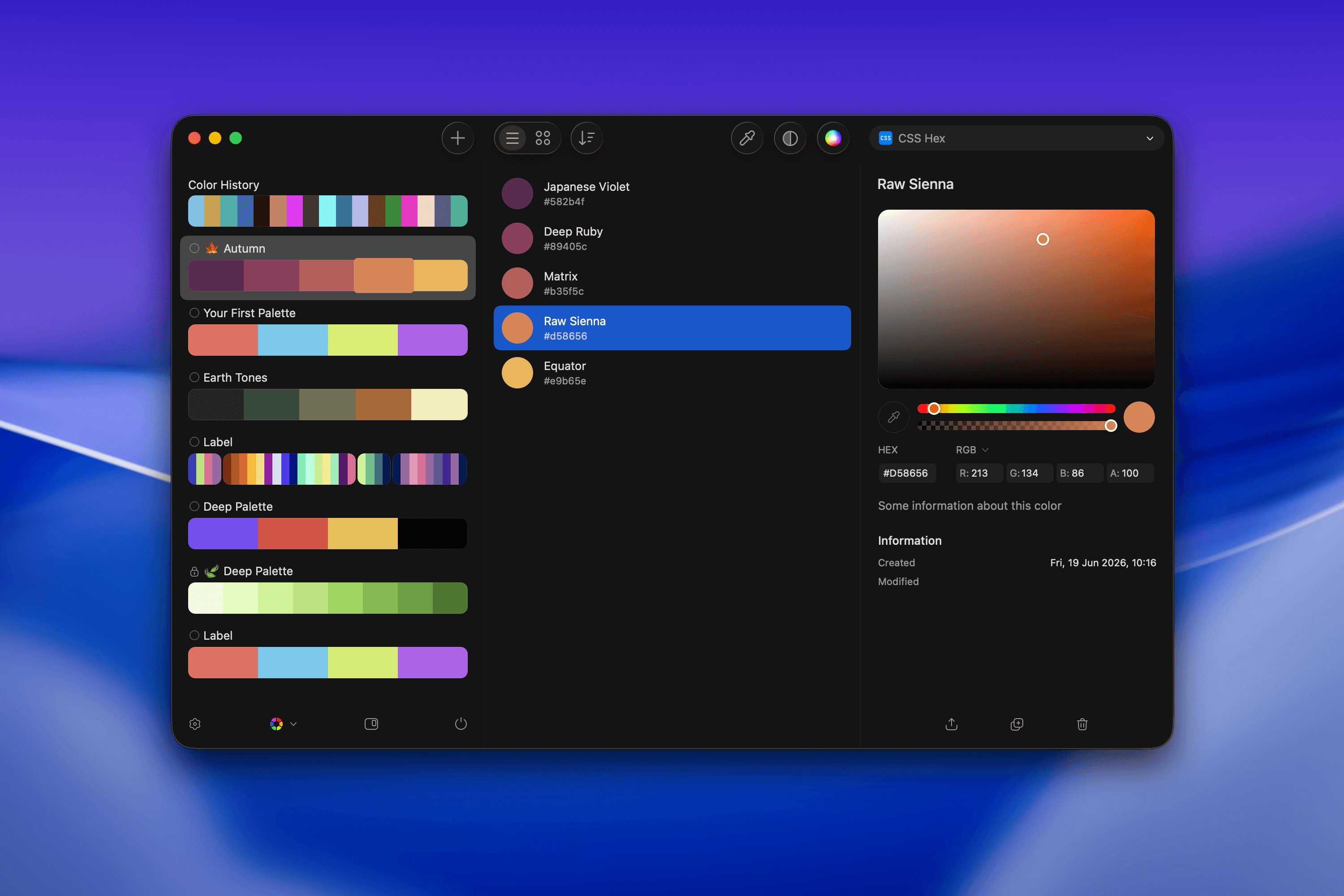Viewport: 1344px width, 896px height.
Task: Click the color description note text
Action: (969, 506)
